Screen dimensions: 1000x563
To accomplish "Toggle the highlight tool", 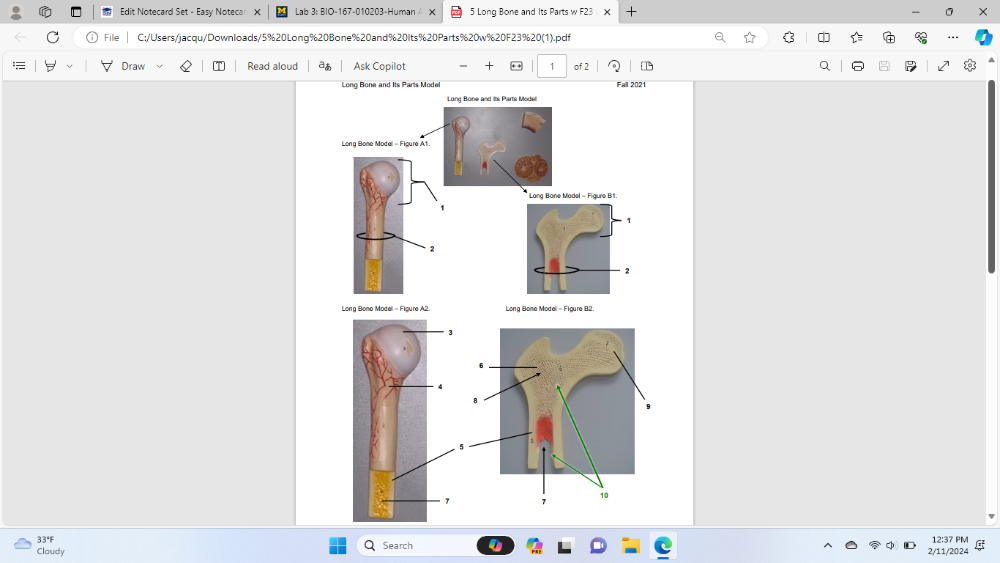I will [x=51, y=66].
